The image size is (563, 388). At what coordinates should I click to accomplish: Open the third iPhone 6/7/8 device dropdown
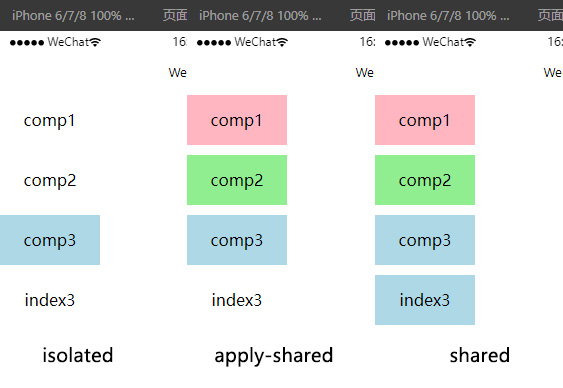448,16
